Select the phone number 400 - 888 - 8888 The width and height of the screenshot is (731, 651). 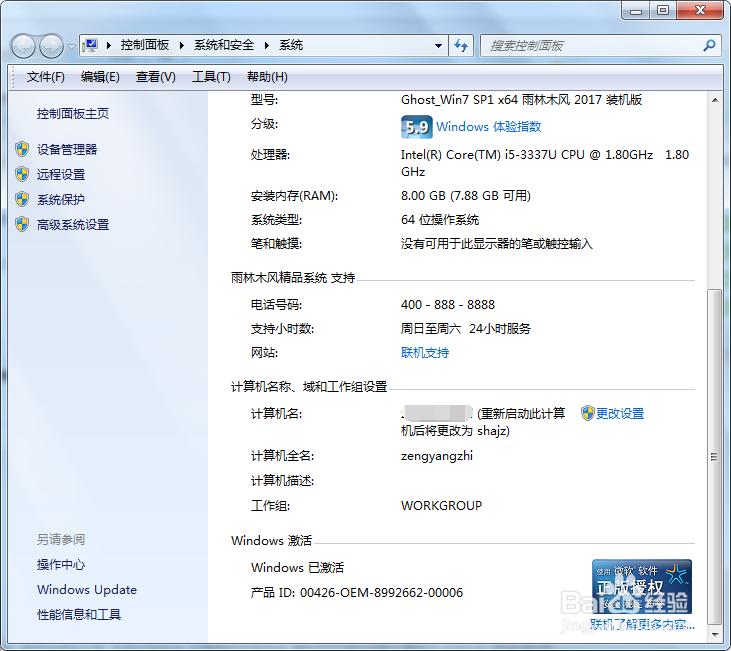point(448,305)
